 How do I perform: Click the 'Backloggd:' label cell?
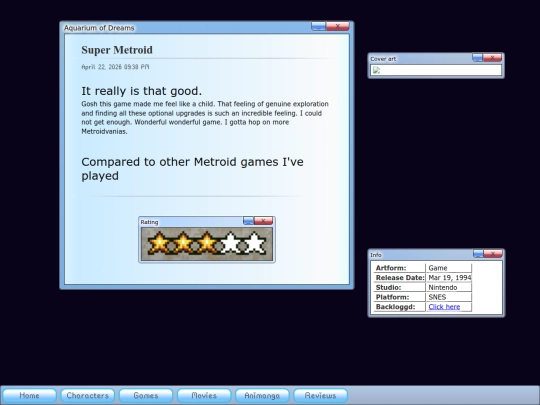point(399,307)
